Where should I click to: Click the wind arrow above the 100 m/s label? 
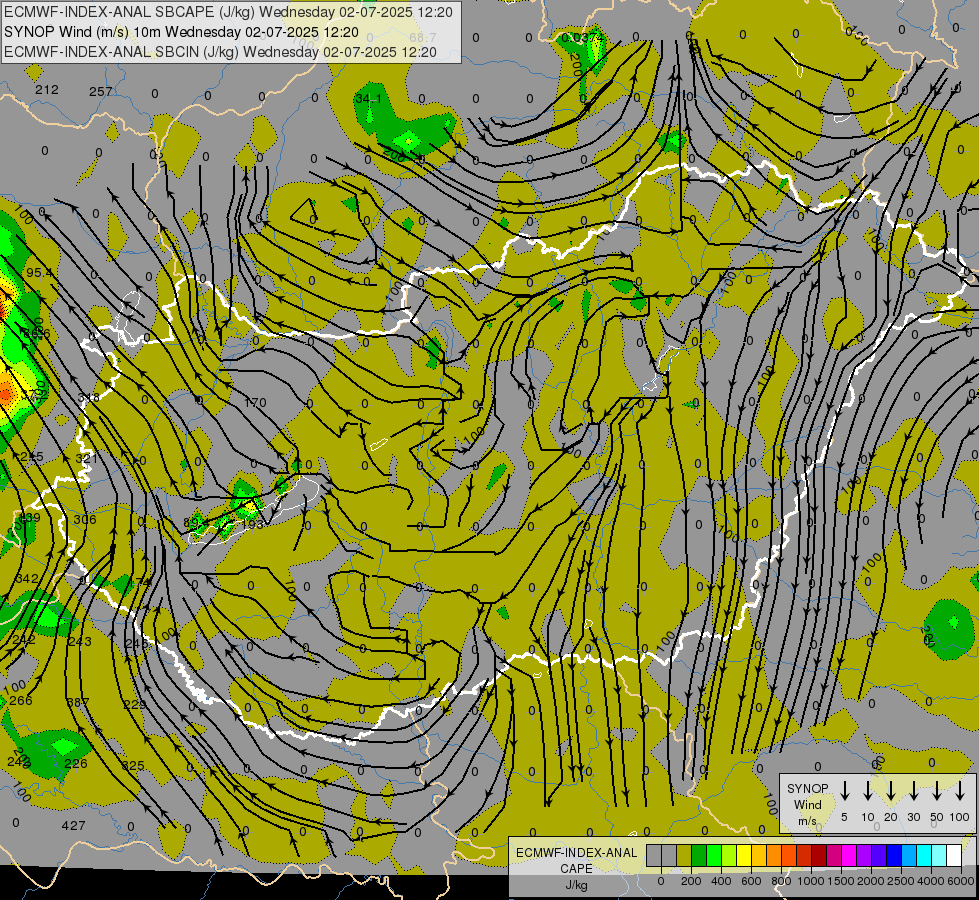click(960, 791)
